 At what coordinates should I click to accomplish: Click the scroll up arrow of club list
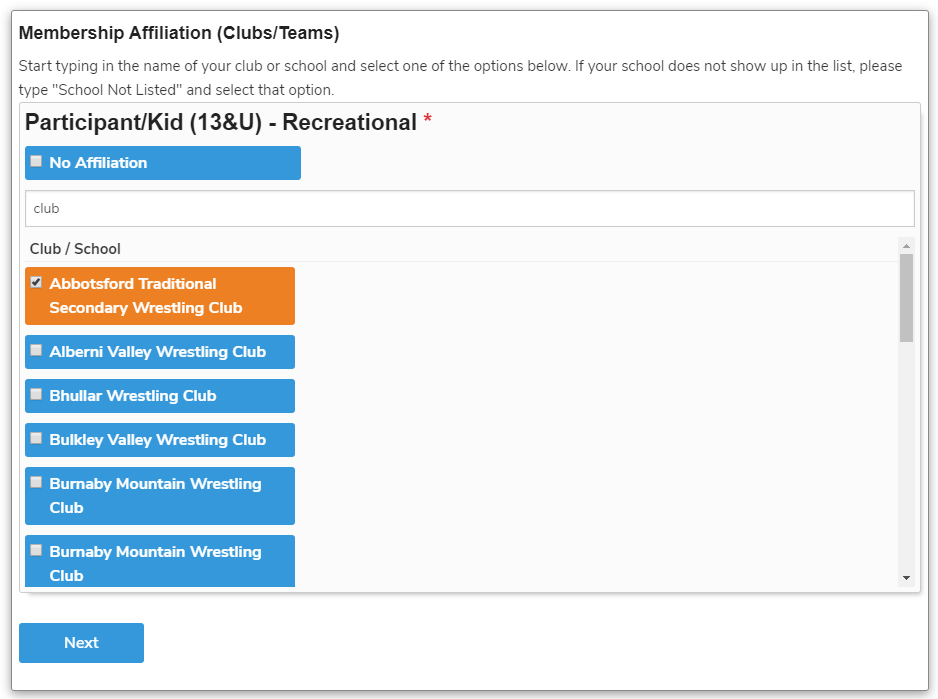[906, 245]
